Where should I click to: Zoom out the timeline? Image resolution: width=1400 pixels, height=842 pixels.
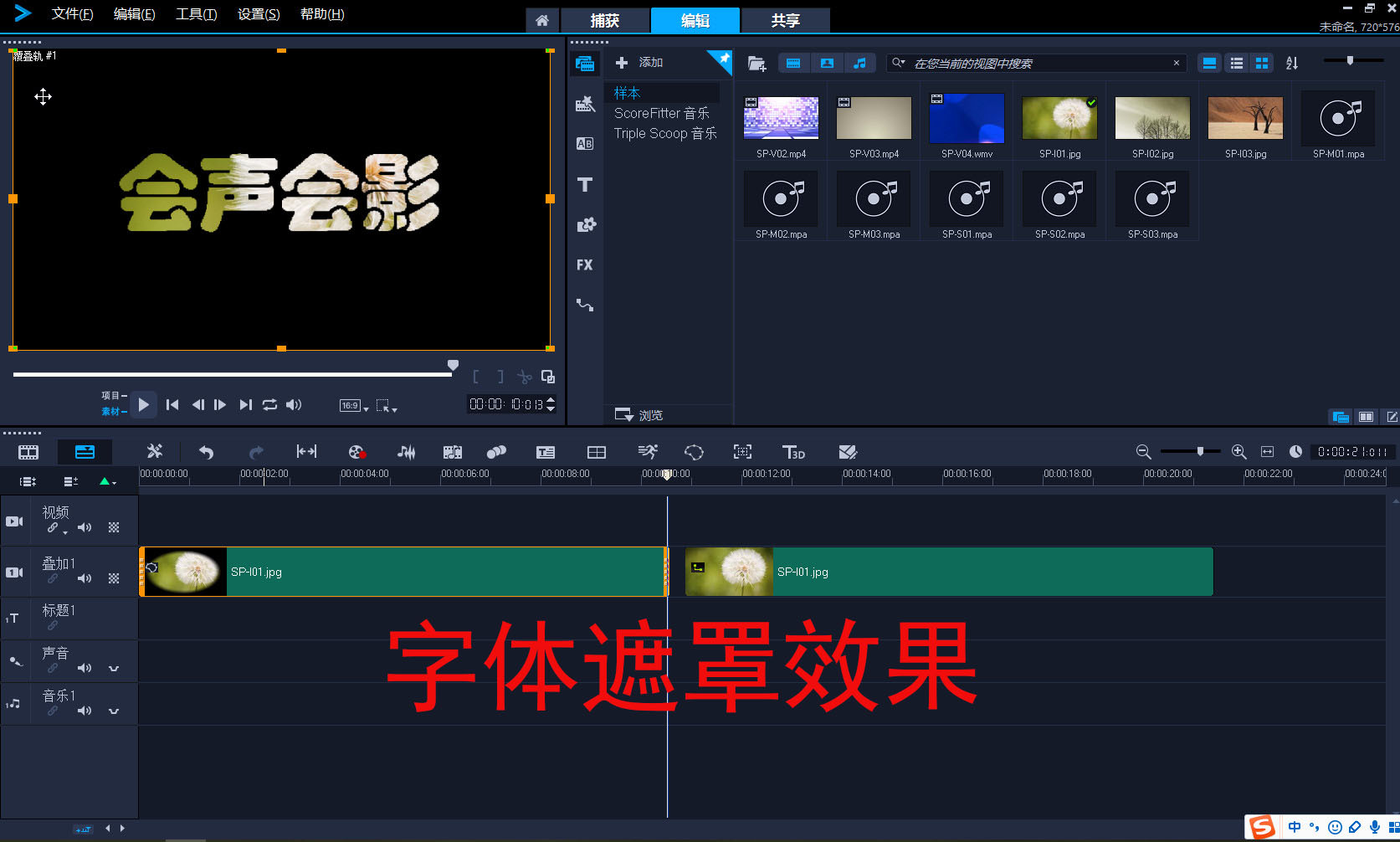click(1143, 452)
